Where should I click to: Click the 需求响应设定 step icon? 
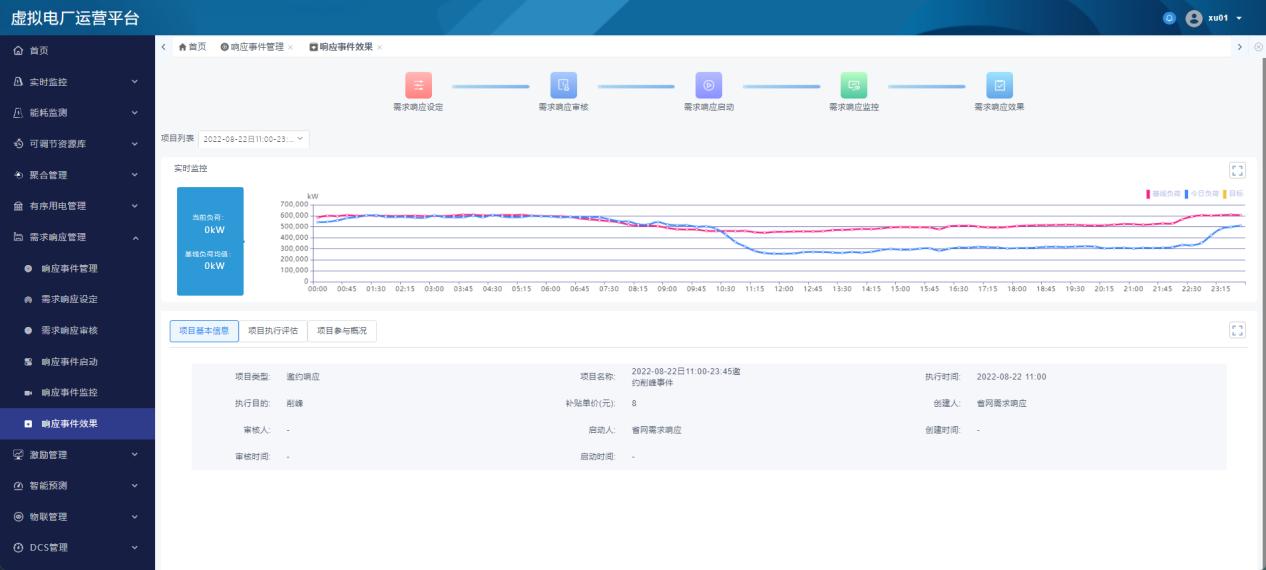coord(419,85)
